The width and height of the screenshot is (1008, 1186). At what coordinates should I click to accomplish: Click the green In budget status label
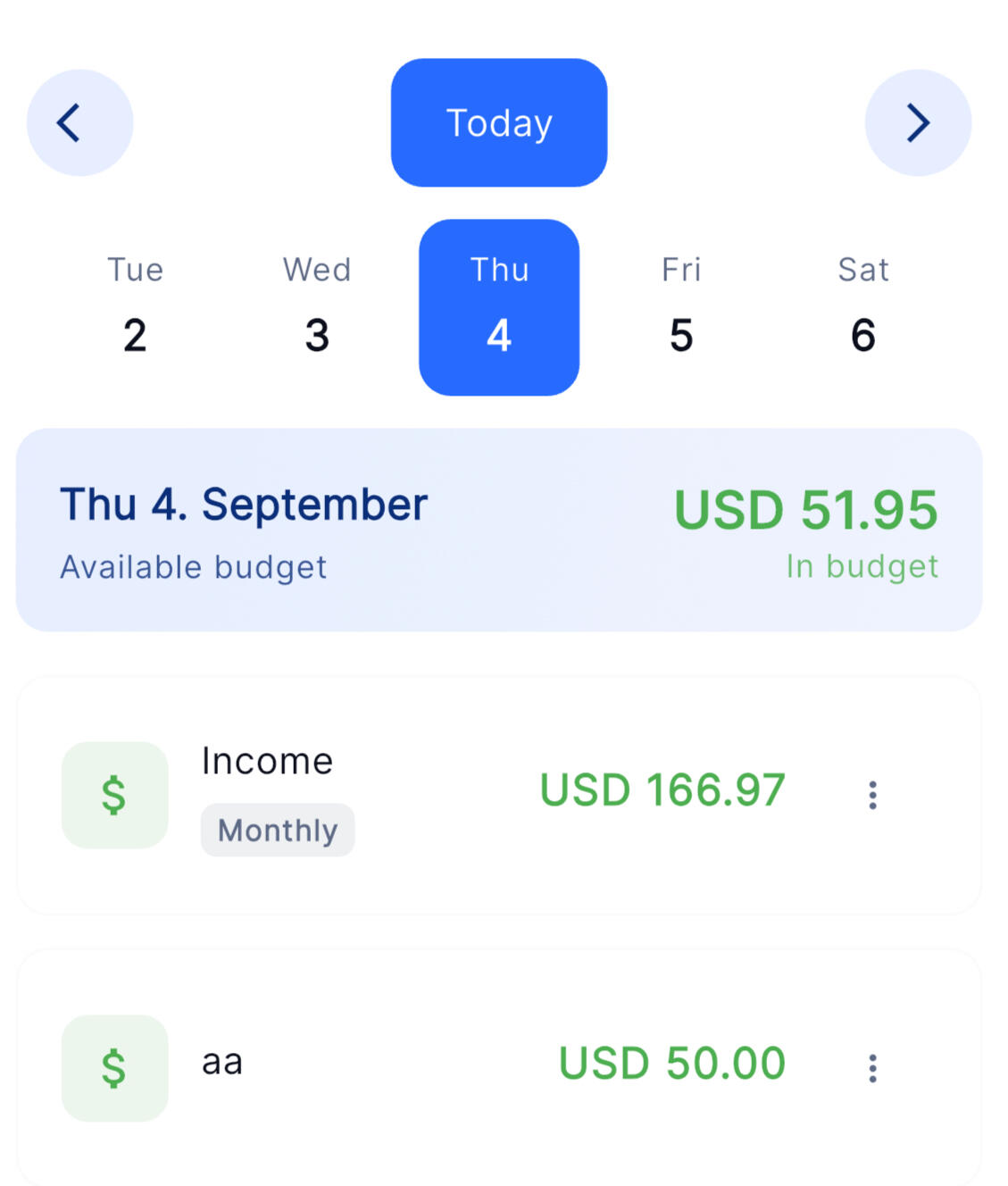862,566
